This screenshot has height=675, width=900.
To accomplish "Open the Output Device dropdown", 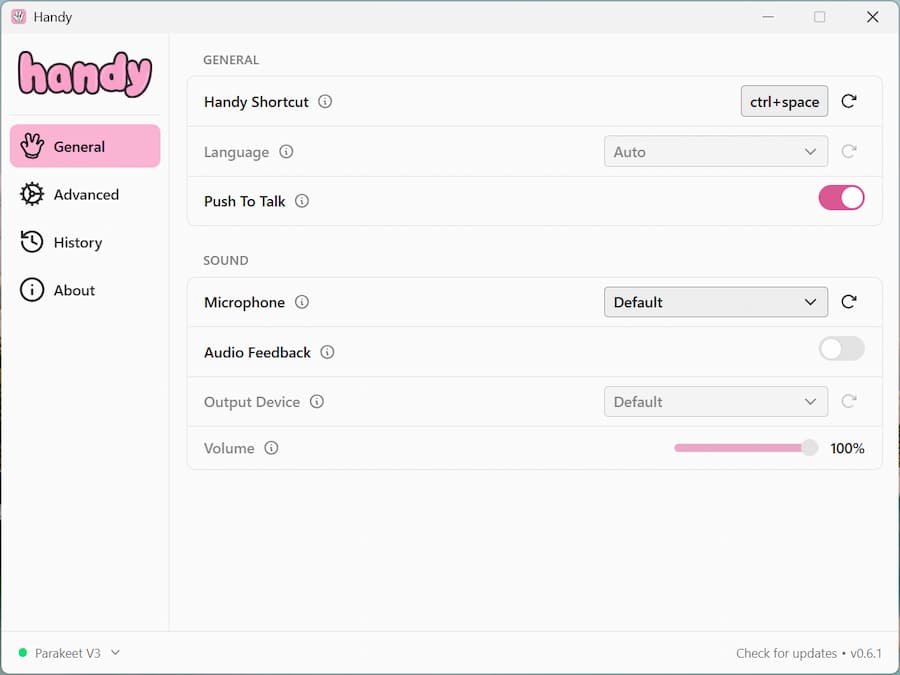I will point(715,402).
